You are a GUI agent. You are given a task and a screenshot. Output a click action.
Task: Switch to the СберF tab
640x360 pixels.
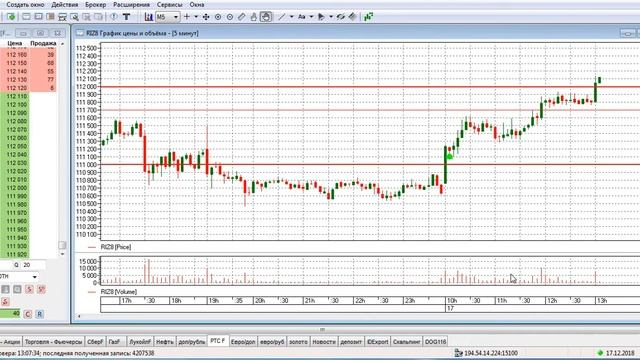[x=95, y=342]
